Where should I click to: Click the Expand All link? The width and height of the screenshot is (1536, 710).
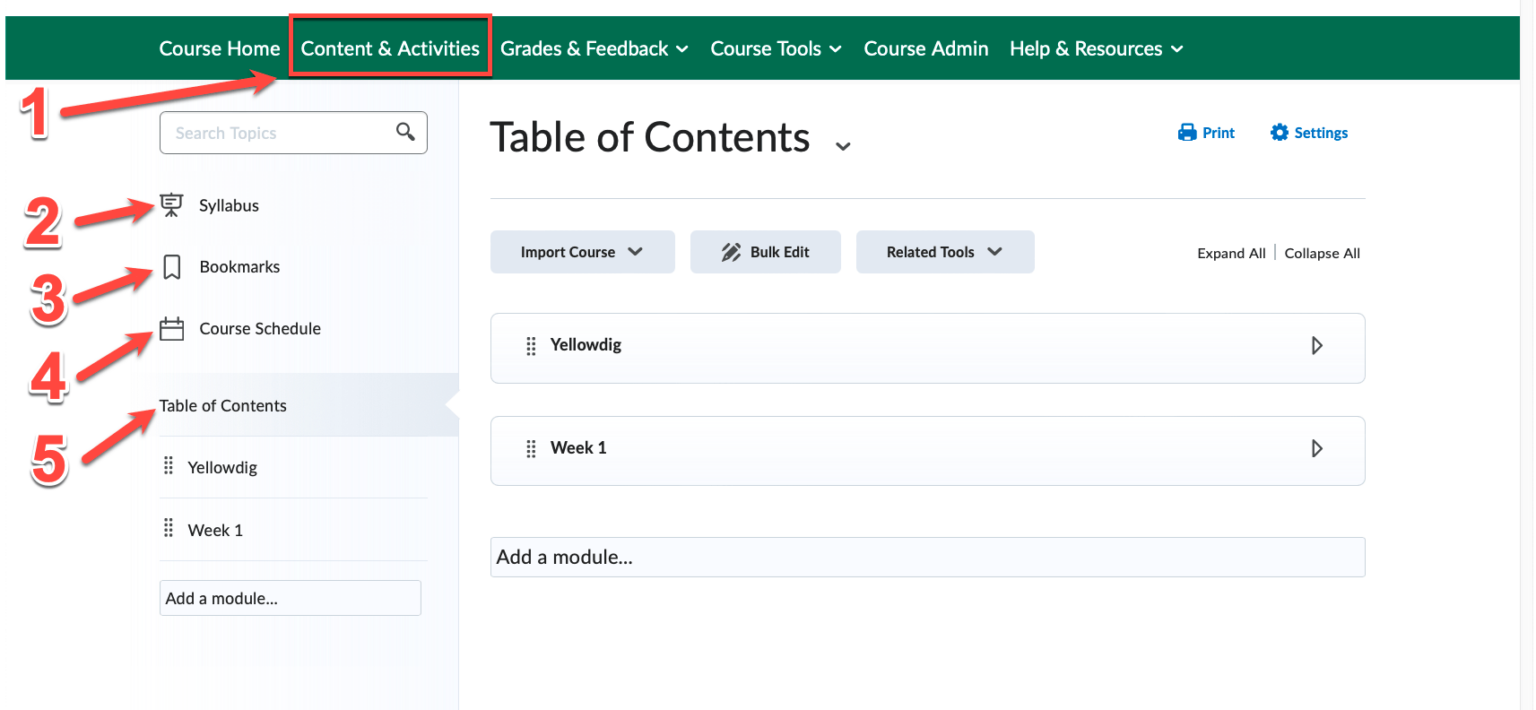pos(1231,252)
